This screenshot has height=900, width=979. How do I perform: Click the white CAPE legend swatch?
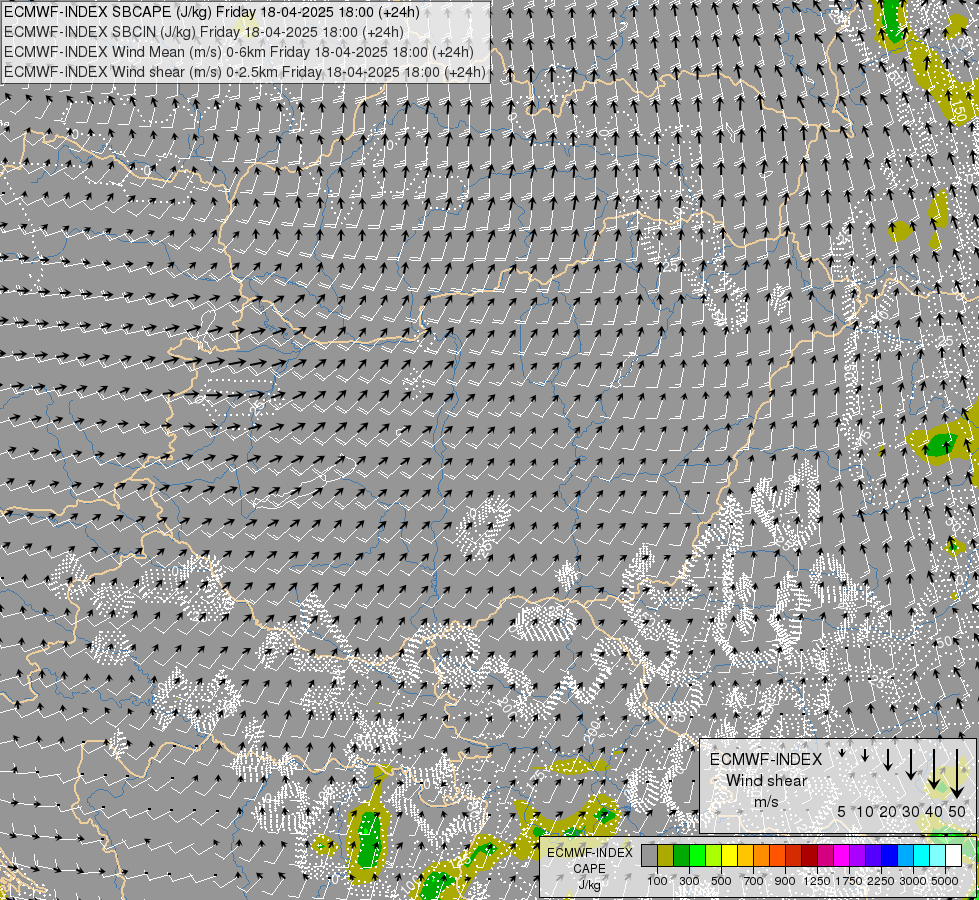pos(953,855)
